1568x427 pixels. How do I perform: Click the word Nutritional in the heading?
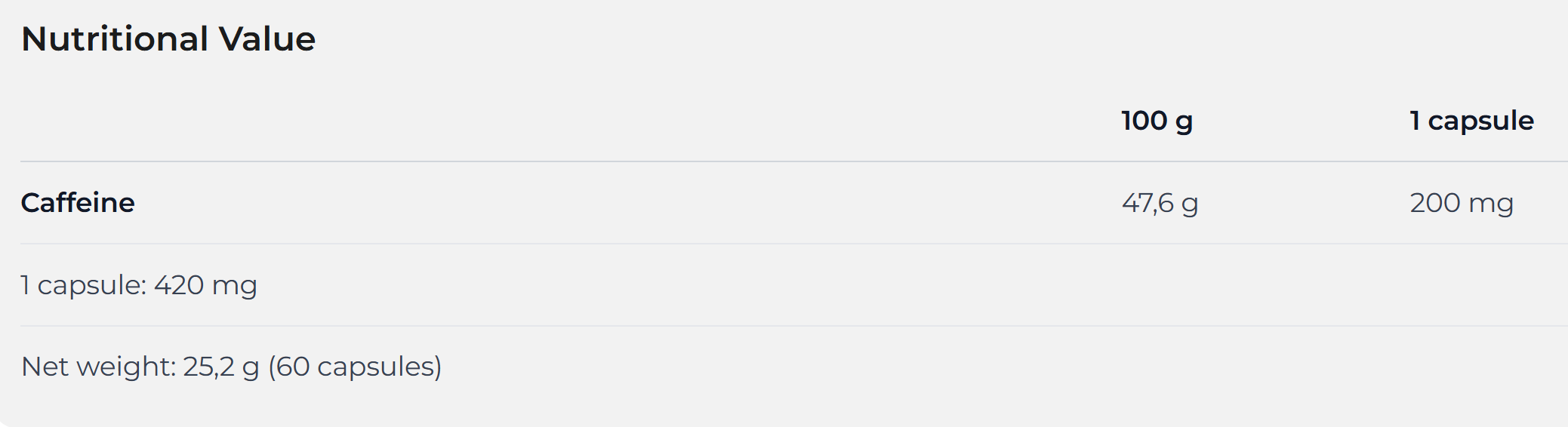click(115, 39)
